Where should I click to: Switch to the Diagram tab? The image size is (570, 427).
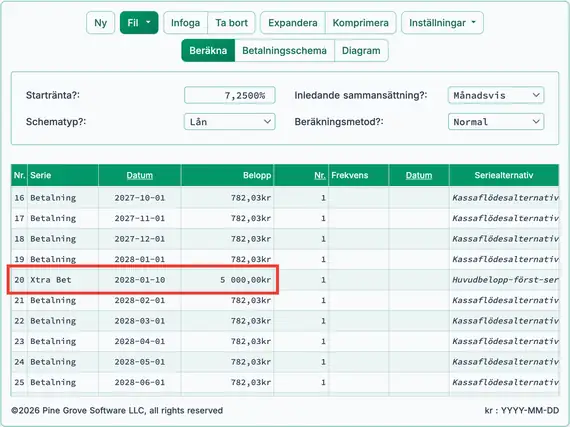click(x=361, y=51)
